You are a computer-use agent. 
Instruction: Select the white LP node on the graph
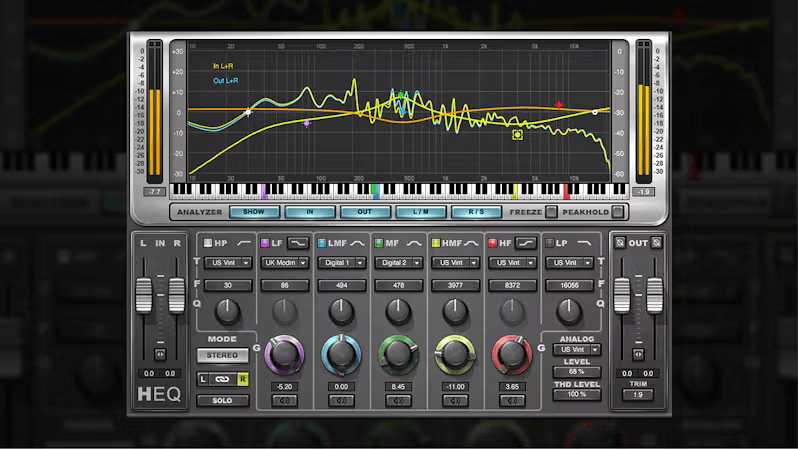pos(594,112)
